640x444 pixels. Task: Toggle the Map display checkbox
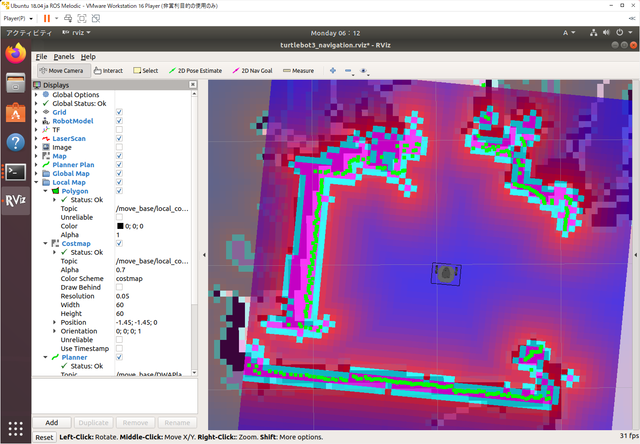click(119, 156)
